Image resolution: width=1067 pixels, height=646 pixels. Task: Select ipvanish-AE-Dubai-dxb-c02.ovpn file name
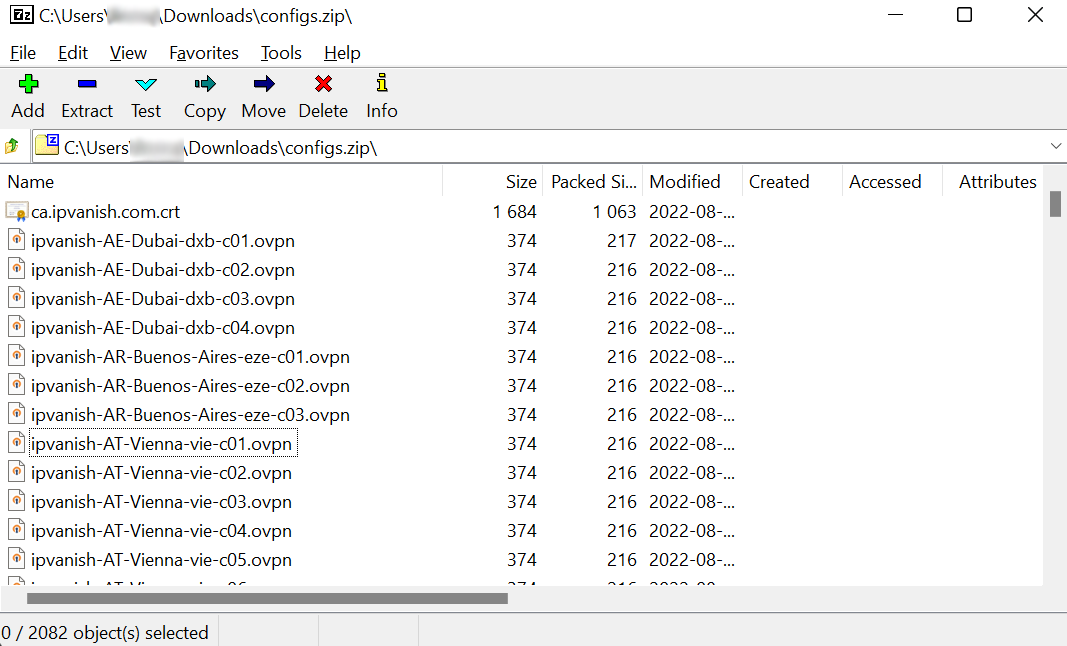[x=163, y=270]
